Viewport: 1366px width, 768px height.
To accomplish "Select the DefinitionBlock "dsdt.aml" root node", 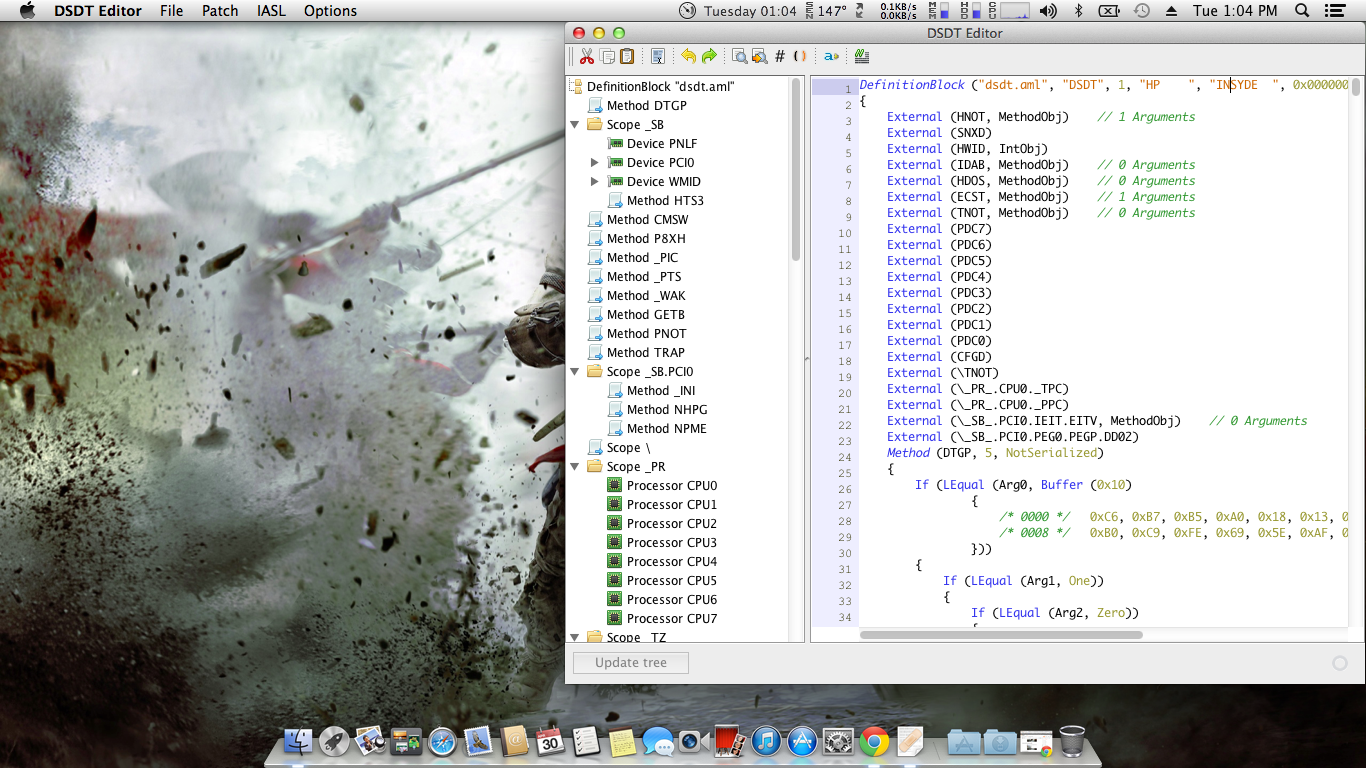I will [660, 86].
